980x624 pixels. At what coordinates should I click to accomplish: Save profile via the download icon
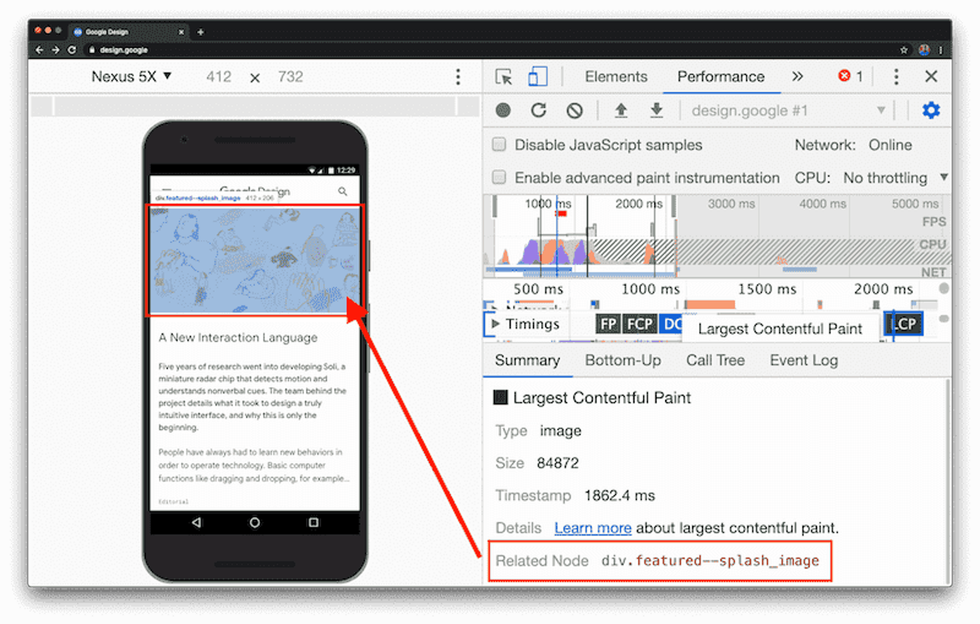pyautogui.click(x=655, y=110)
